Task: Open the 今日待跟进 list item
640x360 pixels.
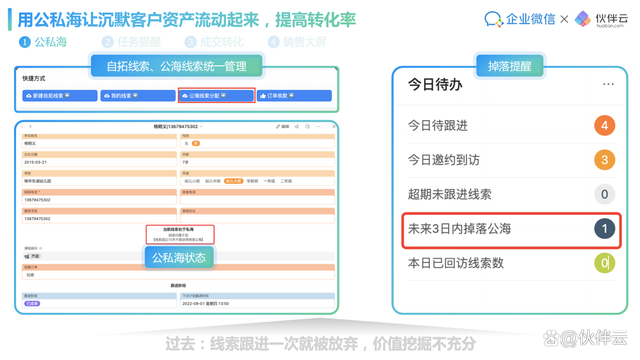Action: [511, 125]
